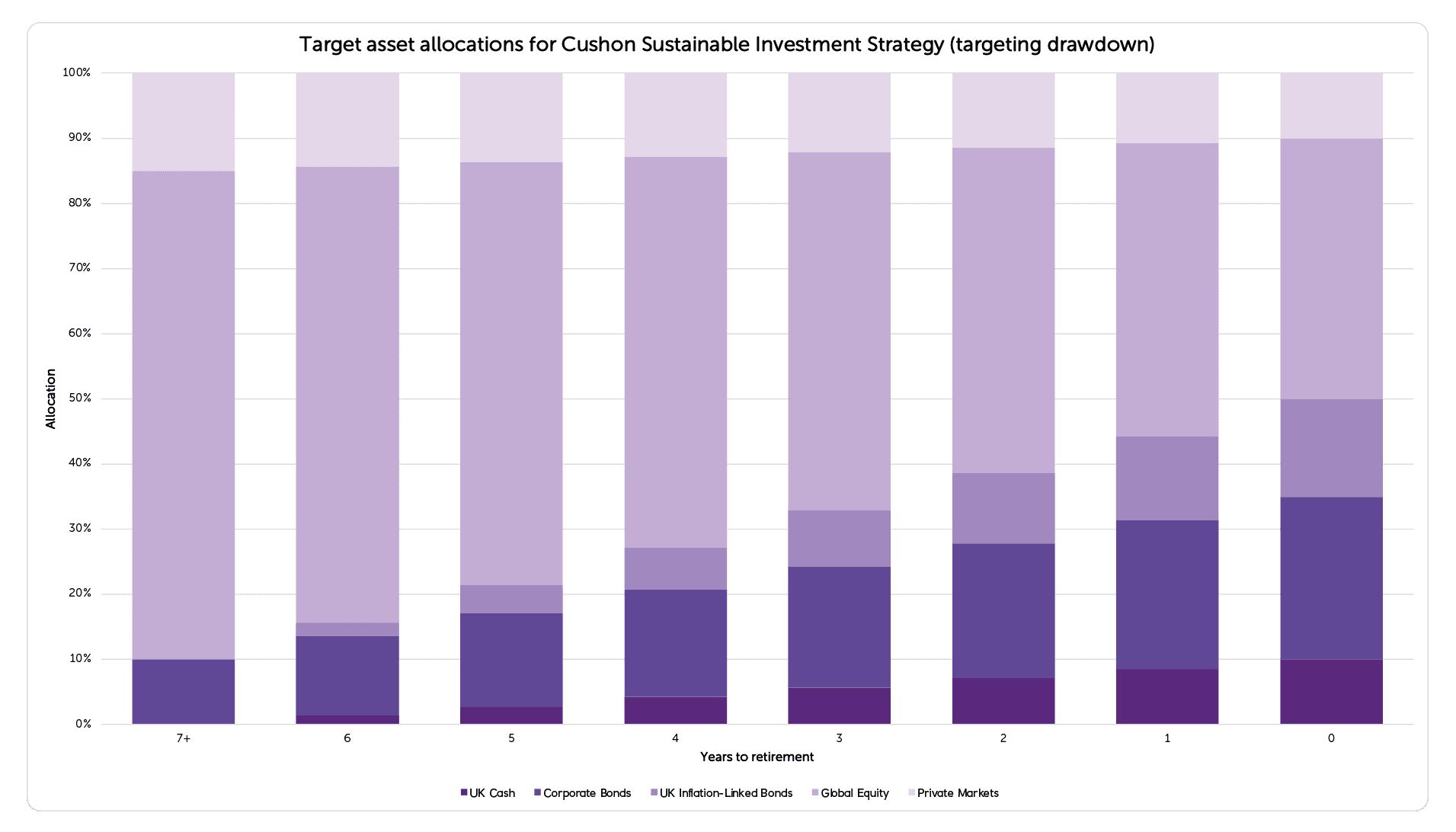Click the Years to retirement axis label
The image size is (1456, 832).
click(757, 757)
